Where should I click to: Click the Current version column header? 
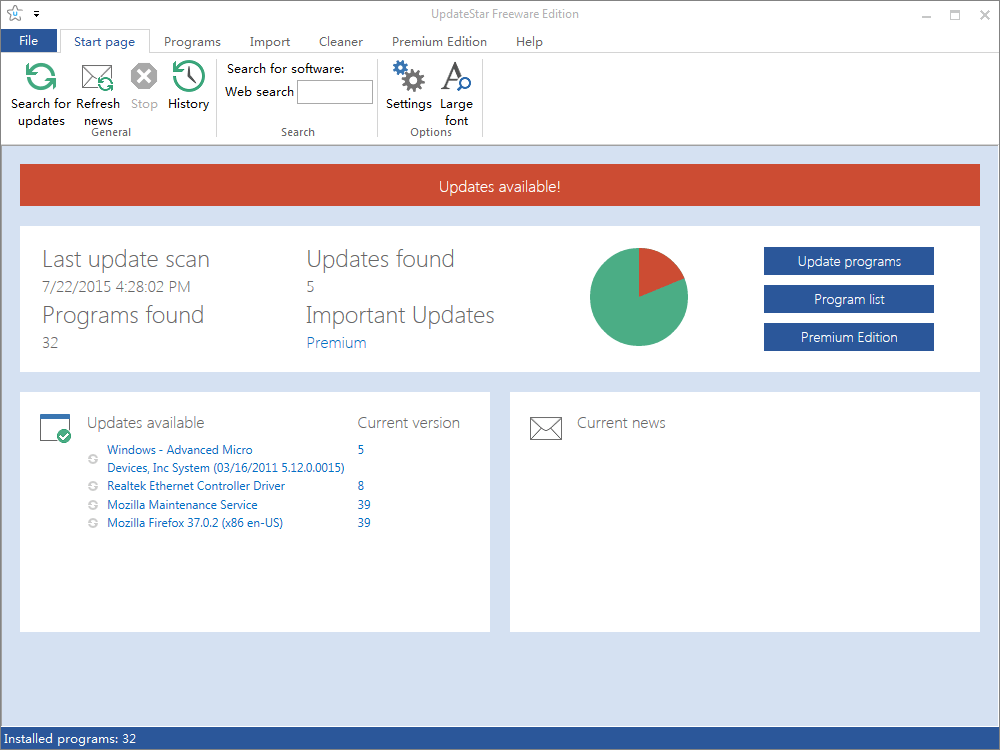(x=409, y=423)
